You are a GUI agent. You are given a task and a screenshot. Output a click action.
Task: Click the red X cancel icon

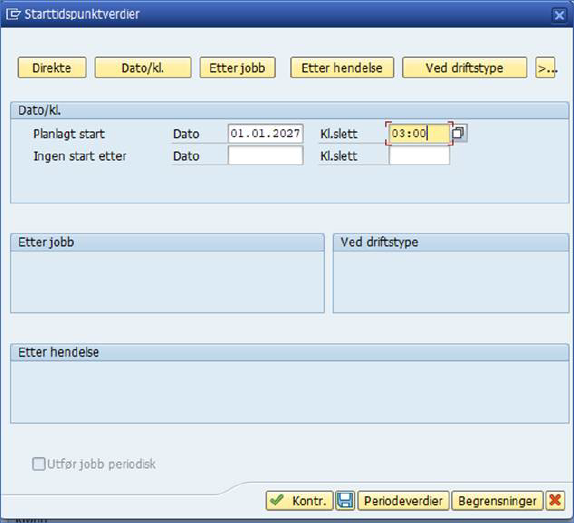pos(555,500)
